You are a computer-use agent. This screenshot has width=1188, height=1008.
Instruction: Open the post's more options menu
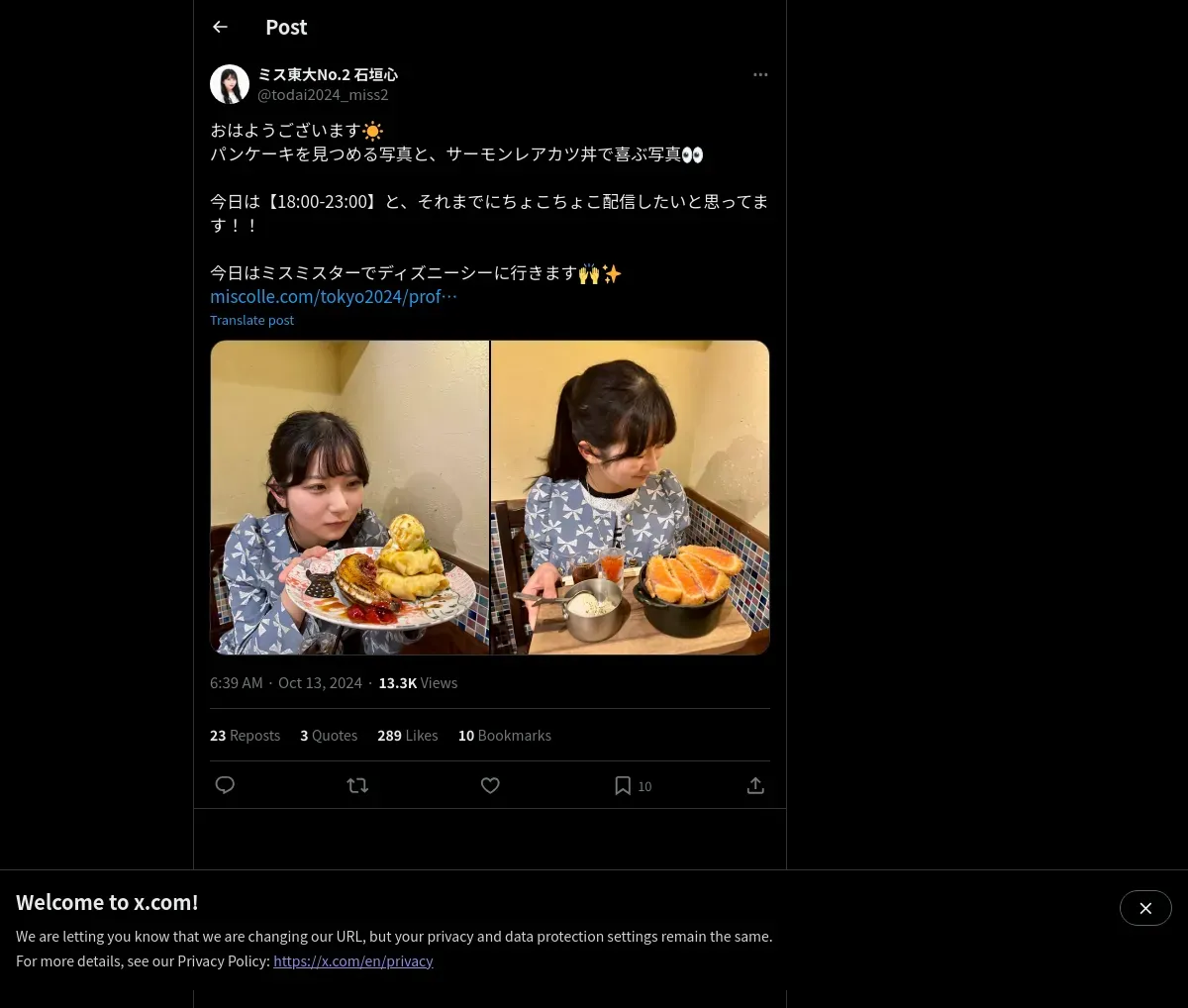(x=760, y=75)
